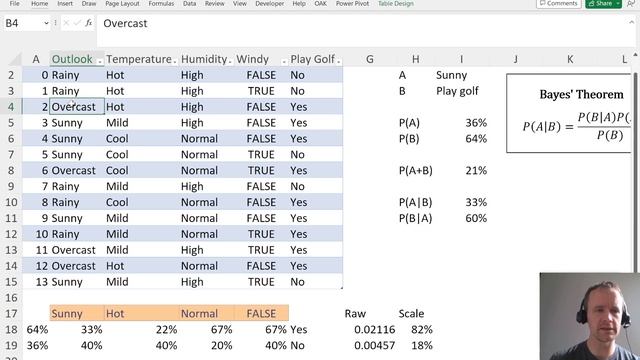The image size is (640, 360).
Task: Click the orange Sunny cell in row 17
Action: 77,313
